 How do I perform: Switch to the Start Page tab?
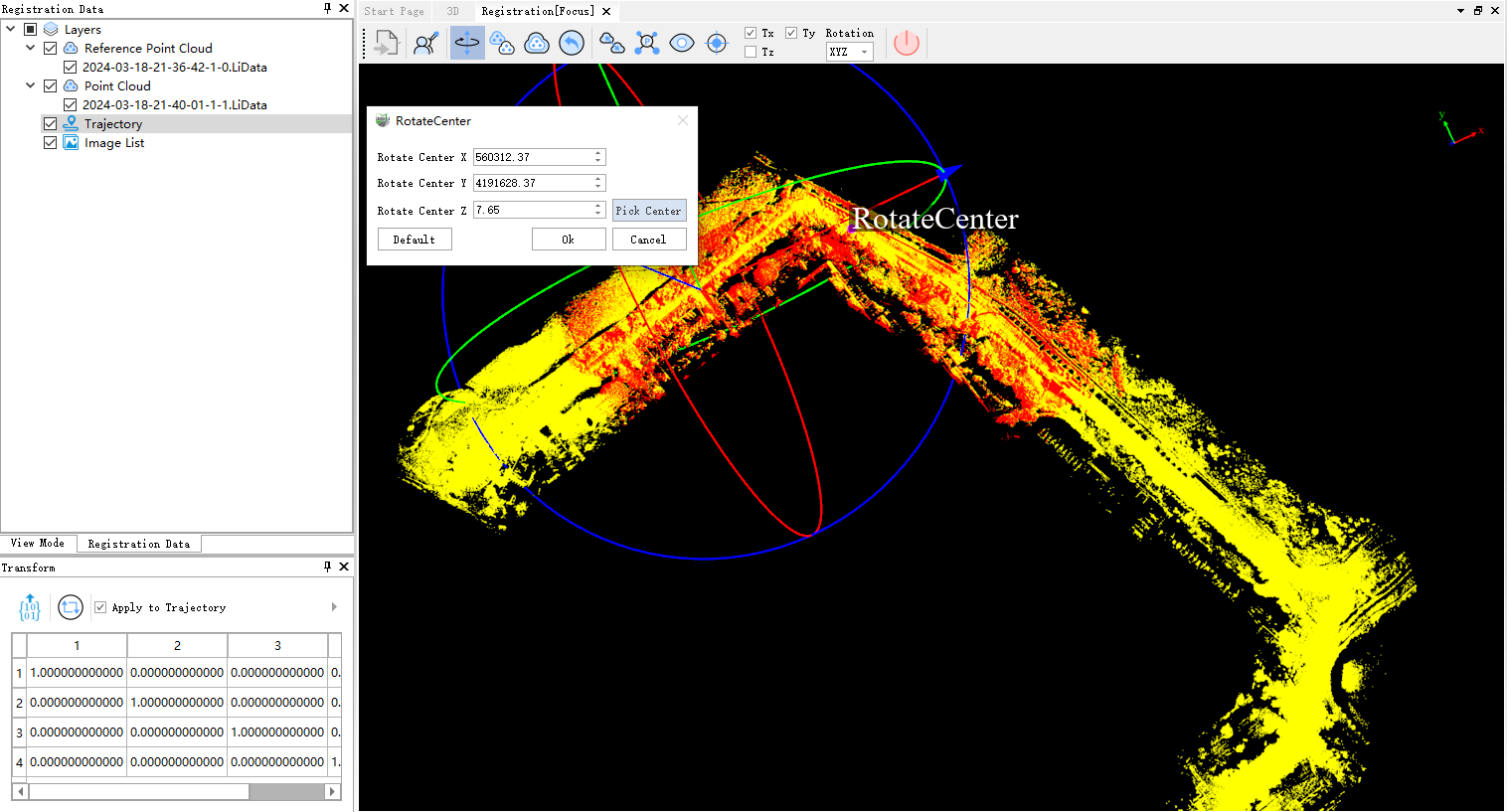pos(394,11)
